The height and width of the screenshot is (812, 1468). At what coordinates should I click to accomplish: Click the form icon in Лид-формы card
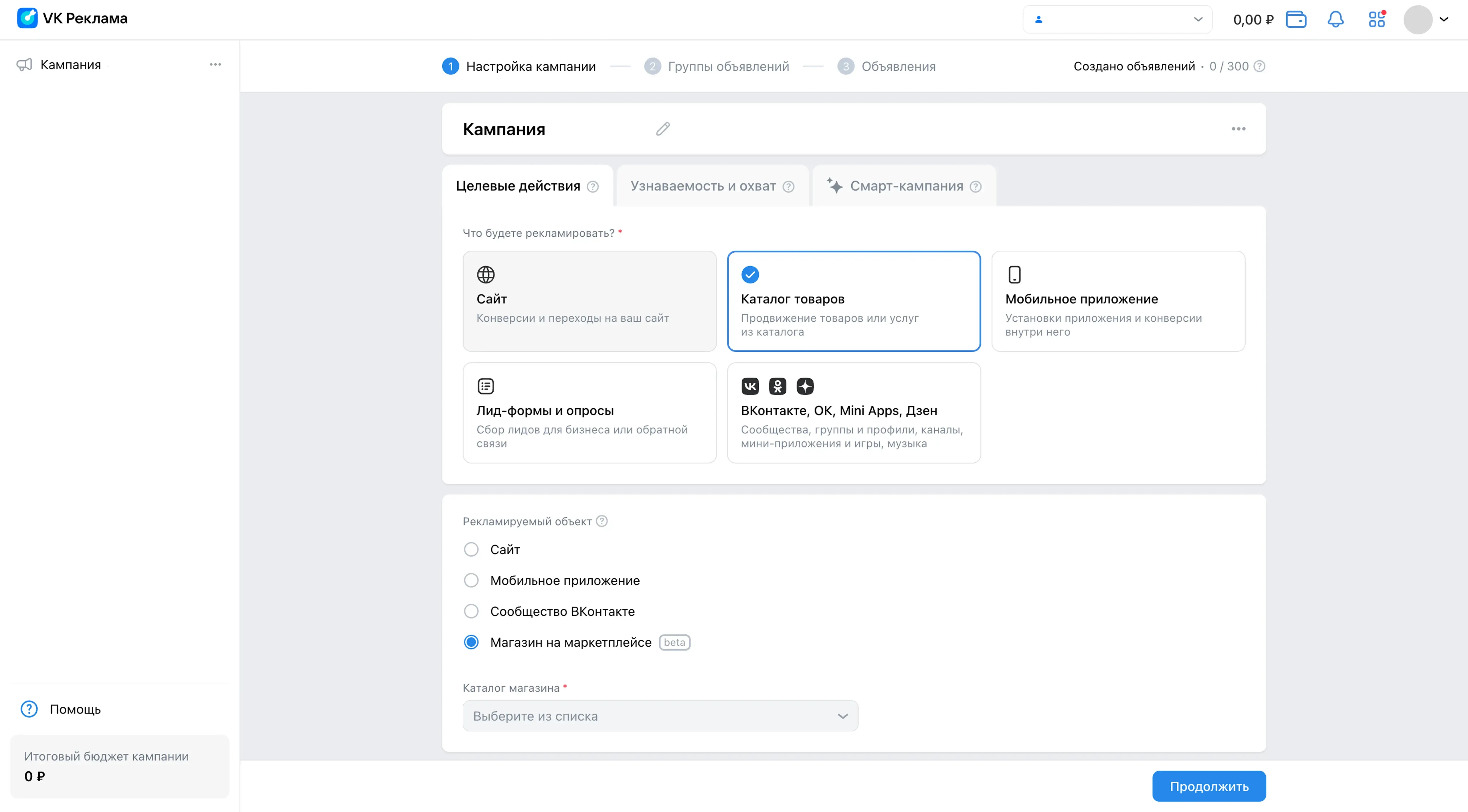click(x=486, y=386)
